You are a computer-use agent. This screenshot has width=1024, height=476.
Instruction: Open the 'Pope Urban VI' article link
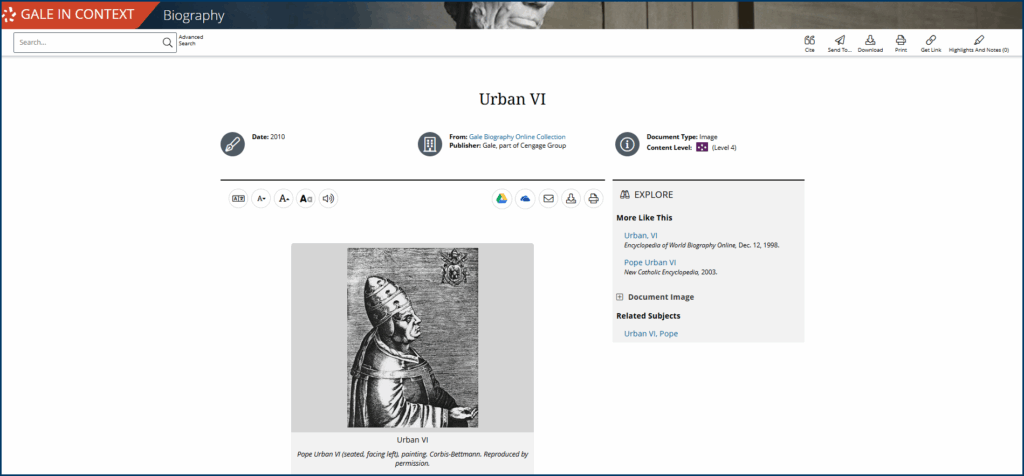(x=650, y=262)
